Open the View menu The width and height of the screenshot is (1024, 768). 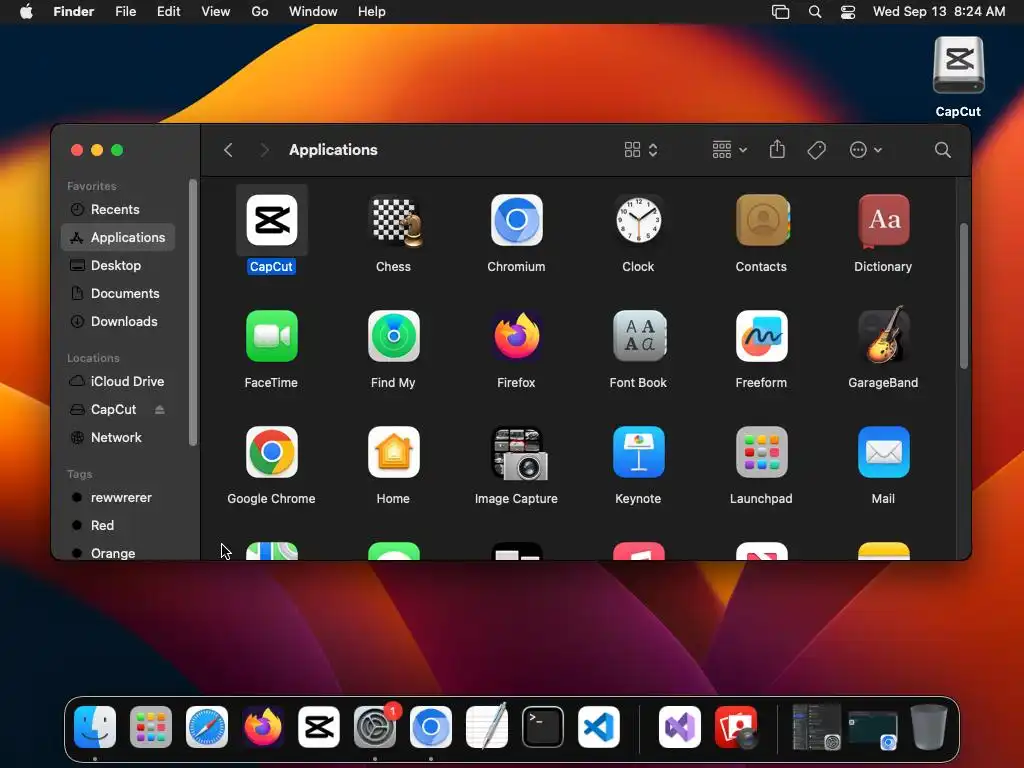216,12
